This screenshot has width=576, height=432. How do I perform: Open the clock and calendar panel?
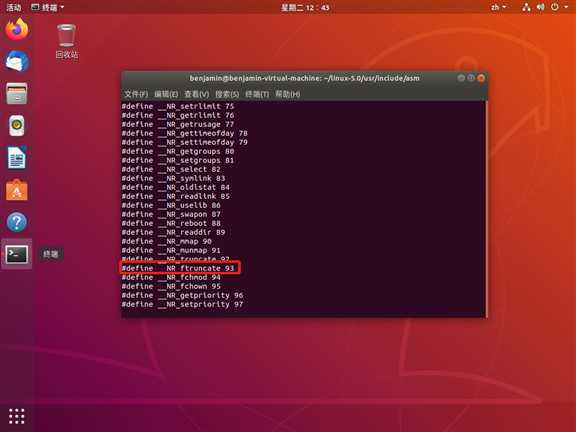click(x=305, y=7)
